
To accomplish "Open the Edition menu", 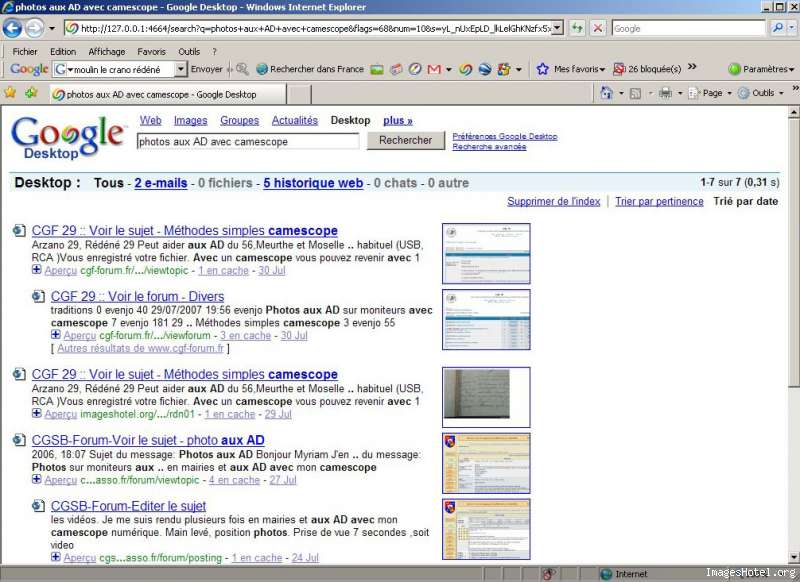I will [63, 52].
